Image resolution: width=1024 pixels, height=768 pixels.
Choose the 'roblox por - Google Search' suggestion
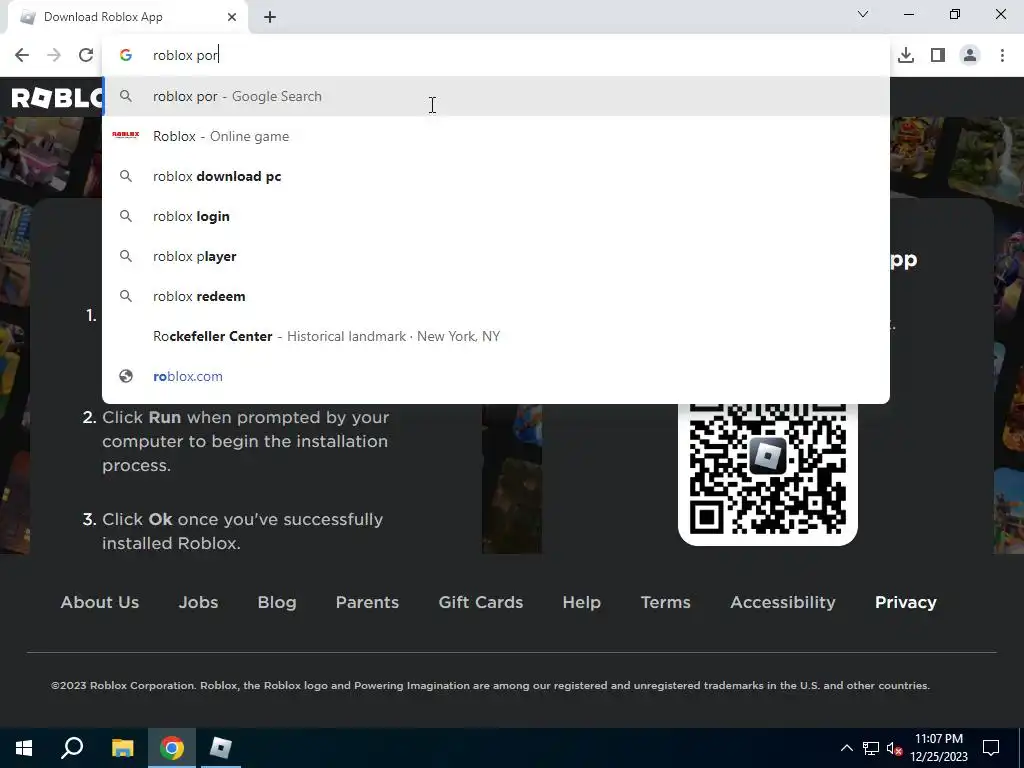(x=496, y=96)
